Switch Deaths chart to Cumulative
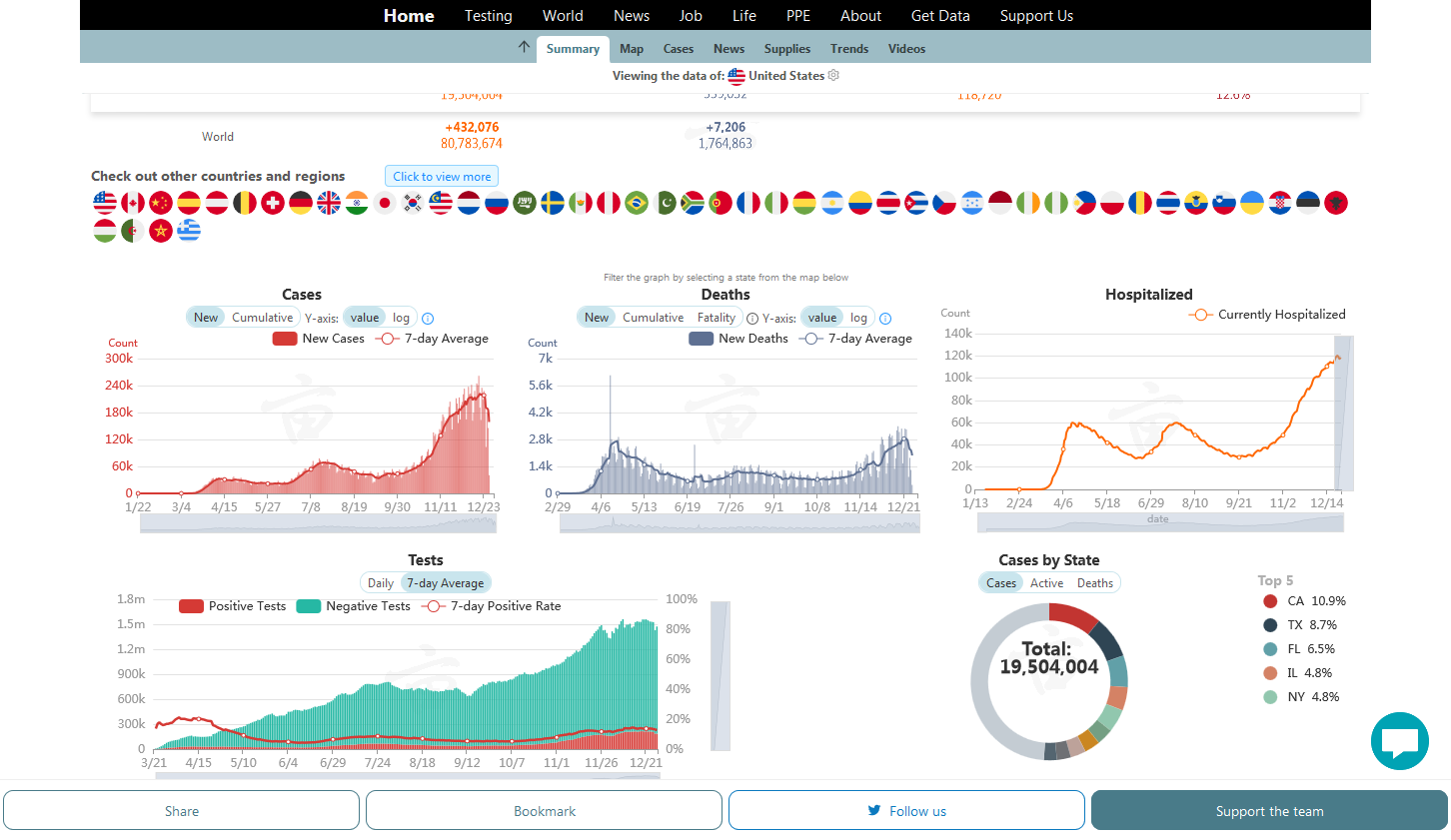This screenshot has width=1451, height=840. (653, 318)
